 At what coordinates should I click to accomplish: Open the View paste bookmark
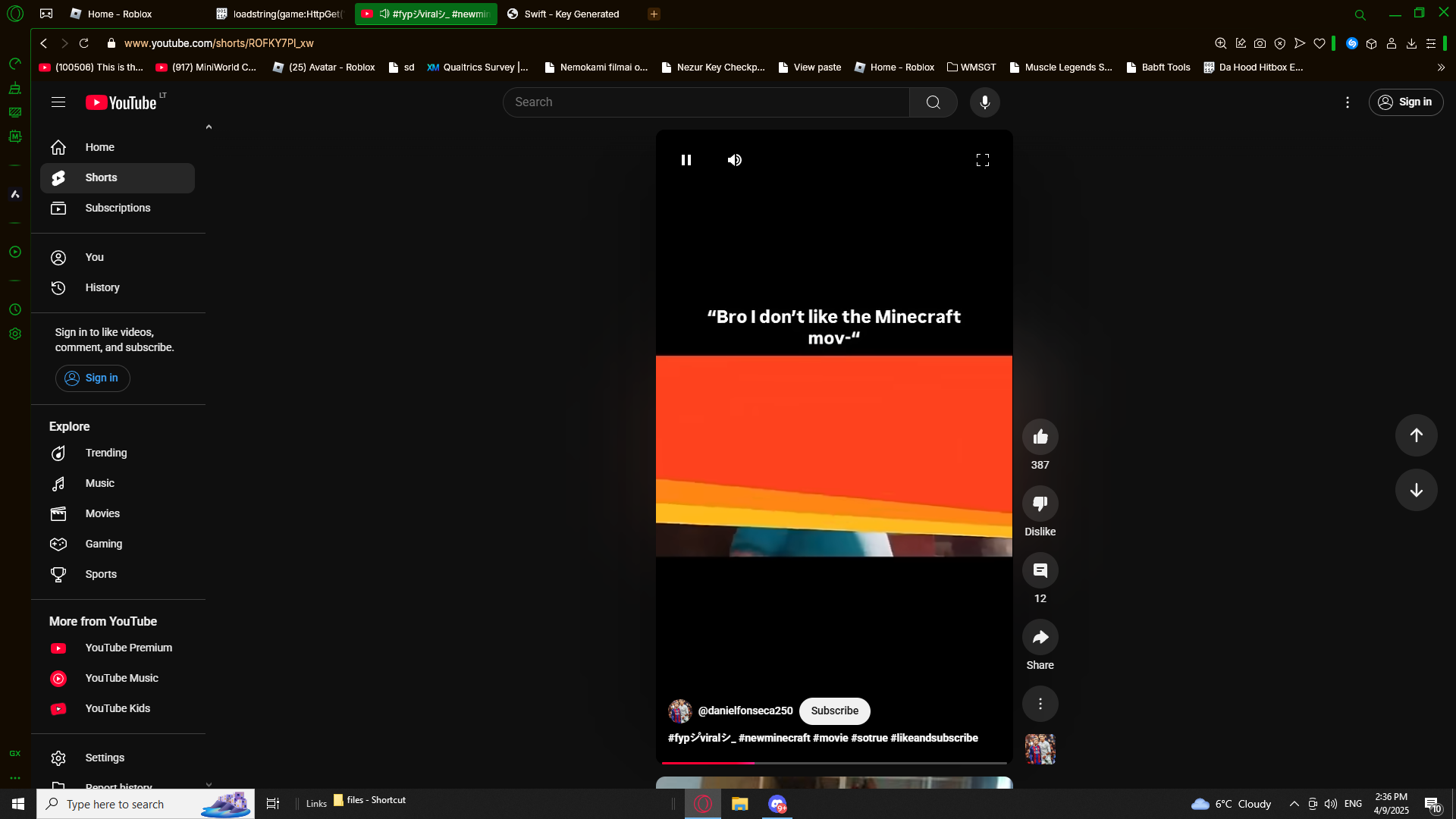809,67
